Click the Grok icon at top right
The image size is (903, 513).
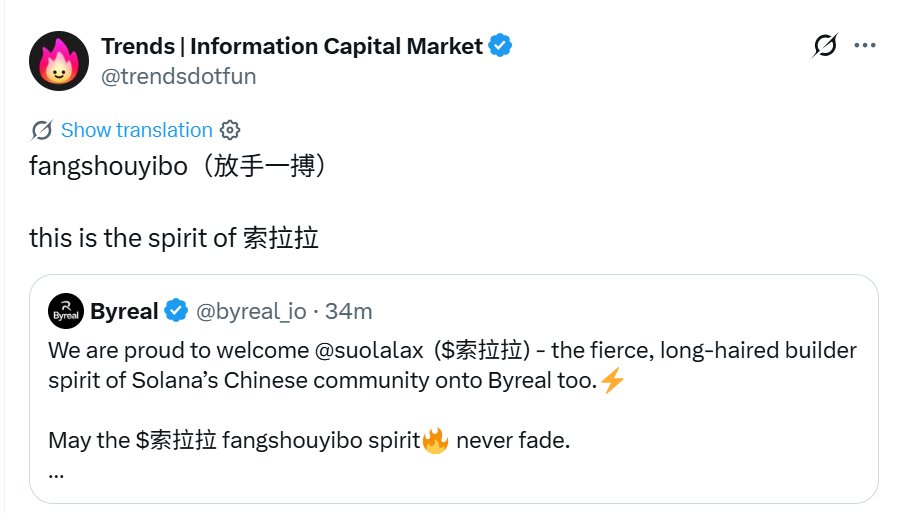click(x=825, y=45)
